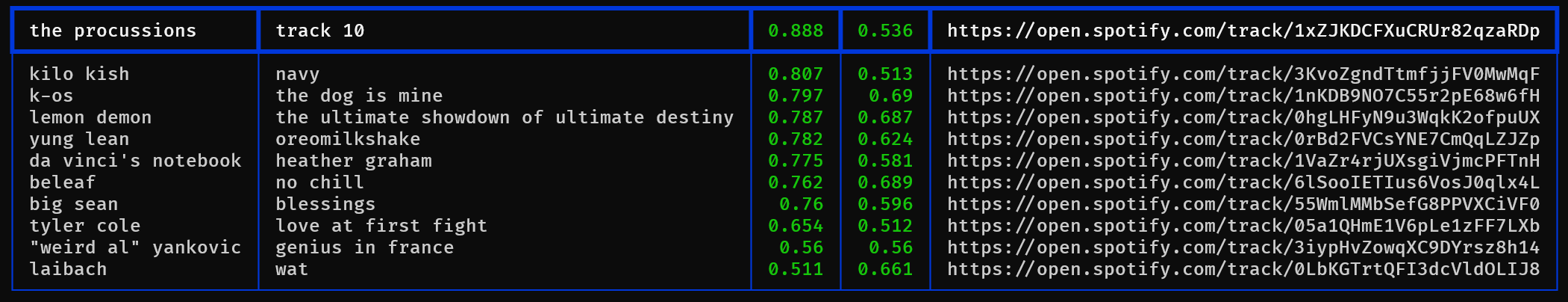Click the value 0.807

click(796, 74)
